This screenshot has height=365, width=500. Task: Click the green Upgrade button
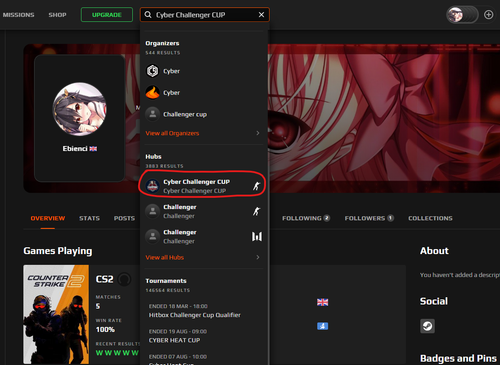click(x=107, y=15)
